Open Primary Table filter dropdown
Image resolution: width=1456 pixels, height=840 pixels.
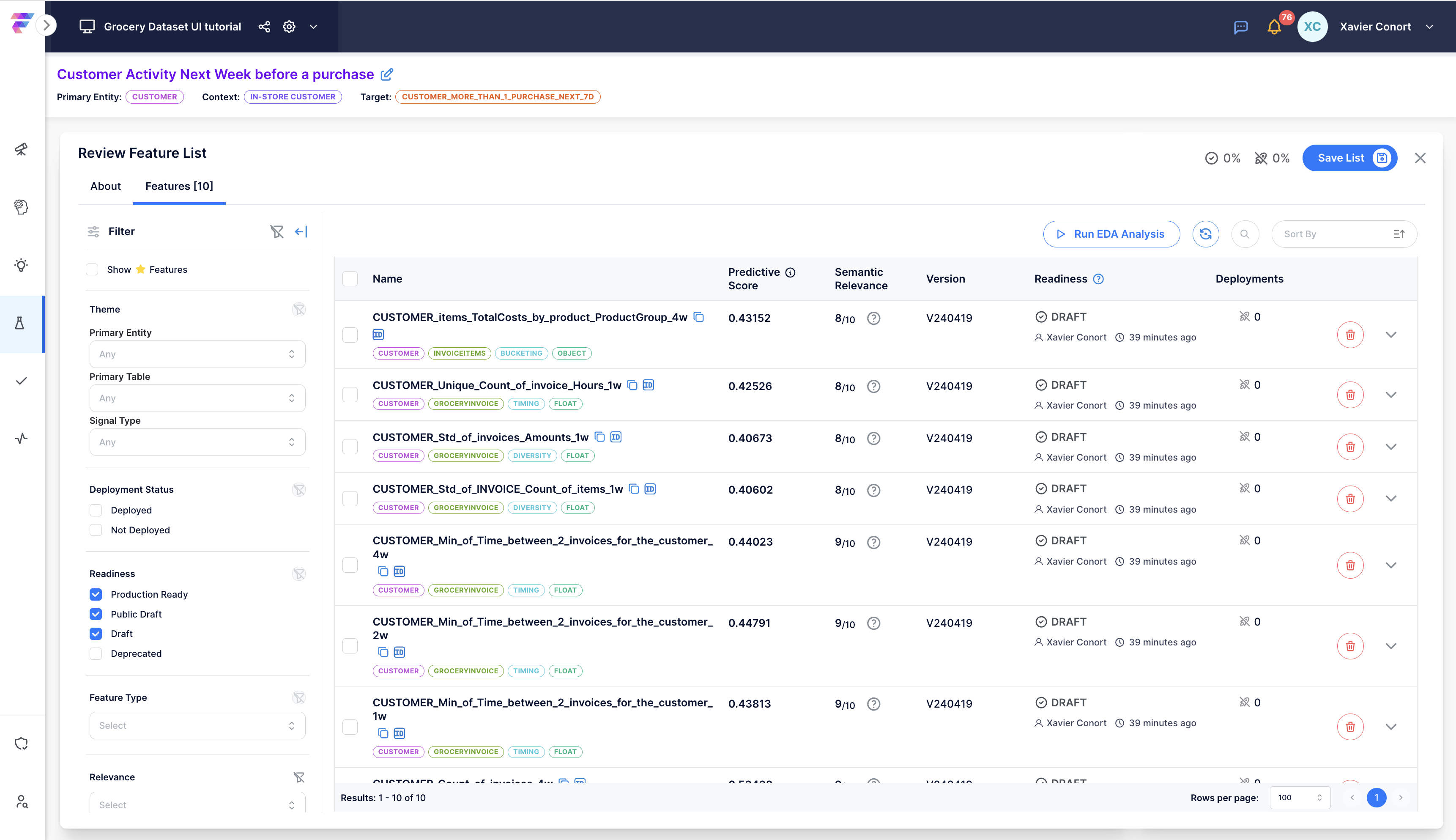(x=197, y=398)
